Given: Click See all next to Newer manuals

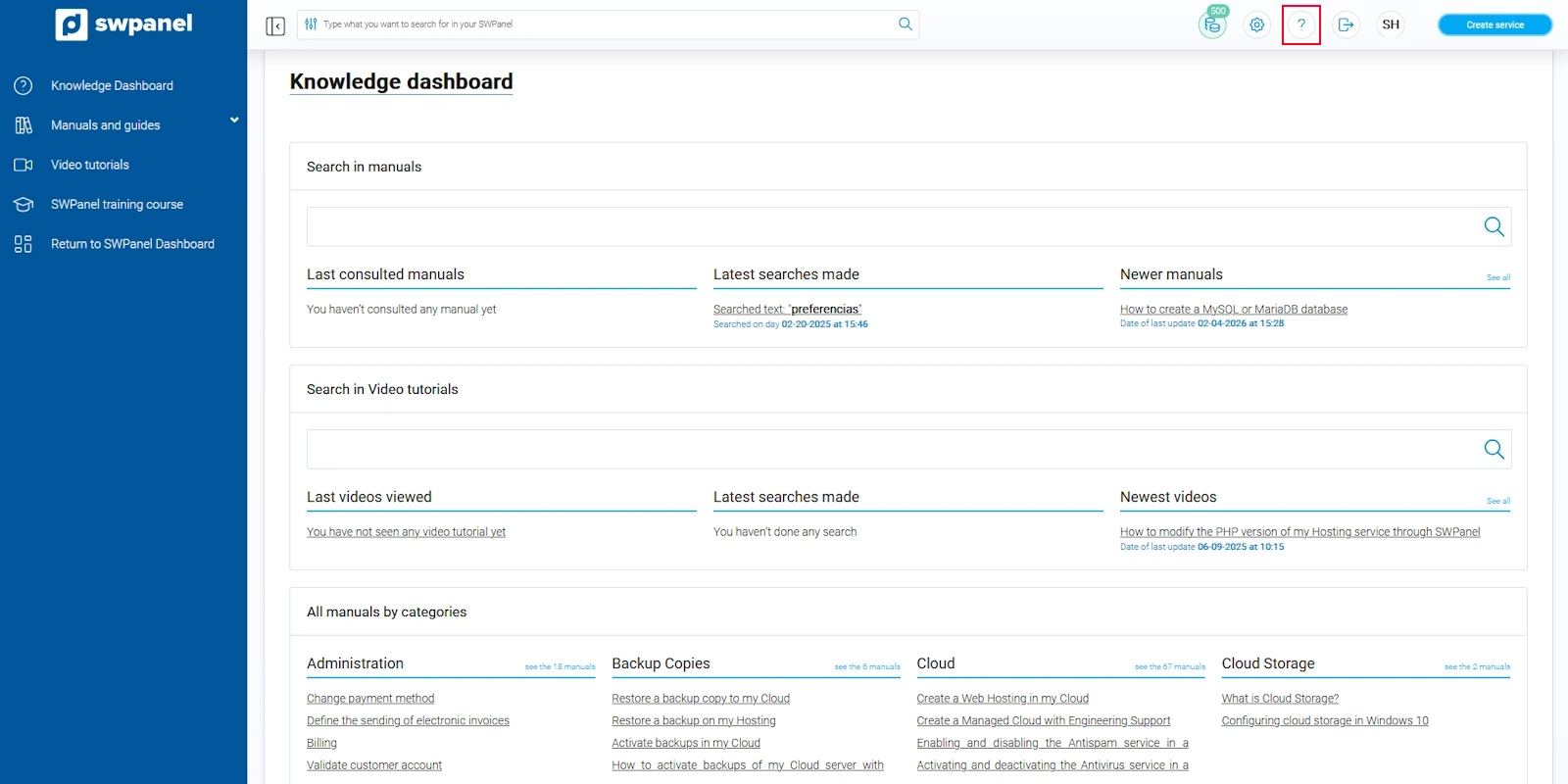Looking at the screenshot, I should click(x=1497, y=278).
